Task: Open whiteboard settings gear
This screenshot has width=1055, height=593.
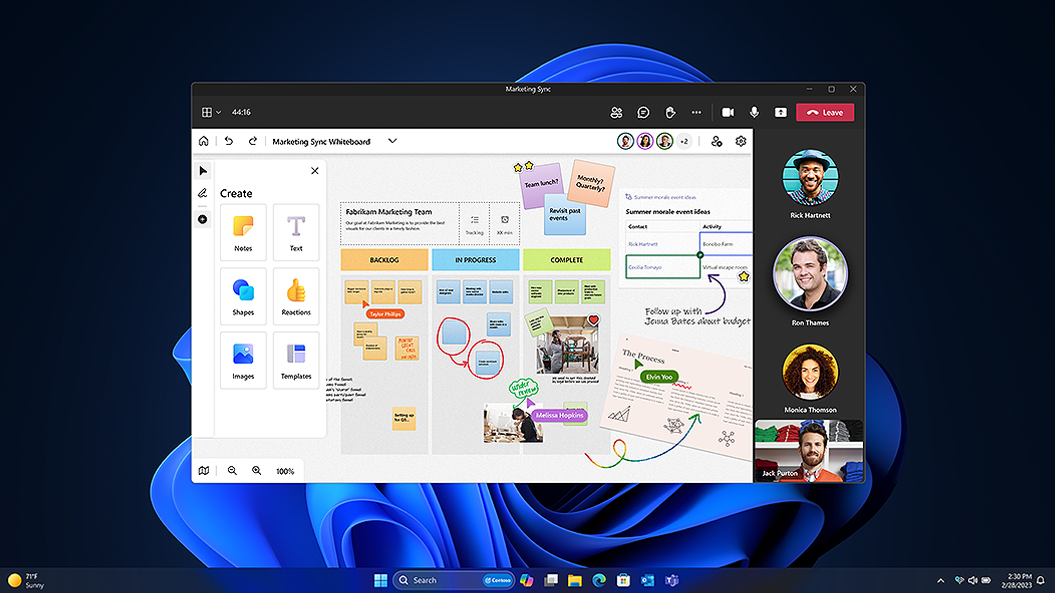Action: [x=741, y=142]
